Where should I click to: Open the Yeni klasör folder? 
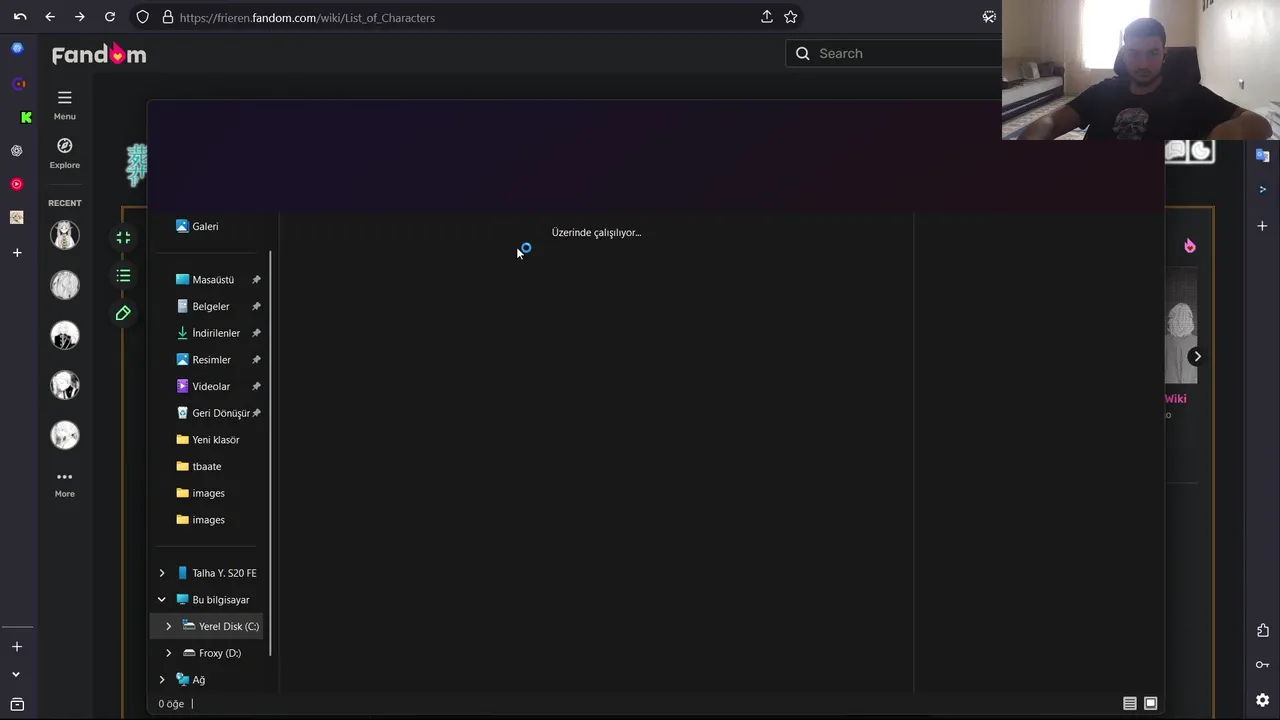(x=207, y=440)
